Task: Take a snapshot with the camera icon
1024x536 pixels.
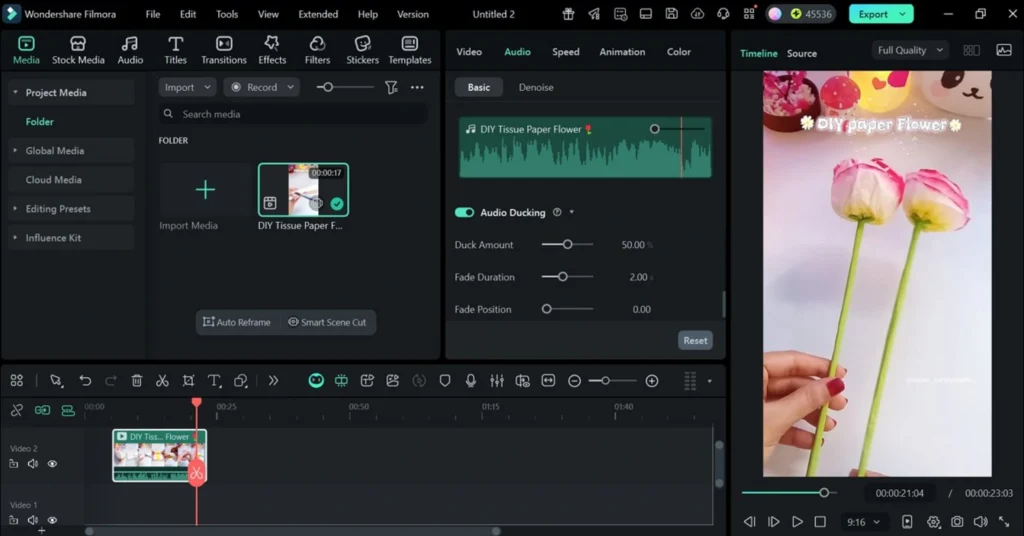Action: (x=957, y=522)
